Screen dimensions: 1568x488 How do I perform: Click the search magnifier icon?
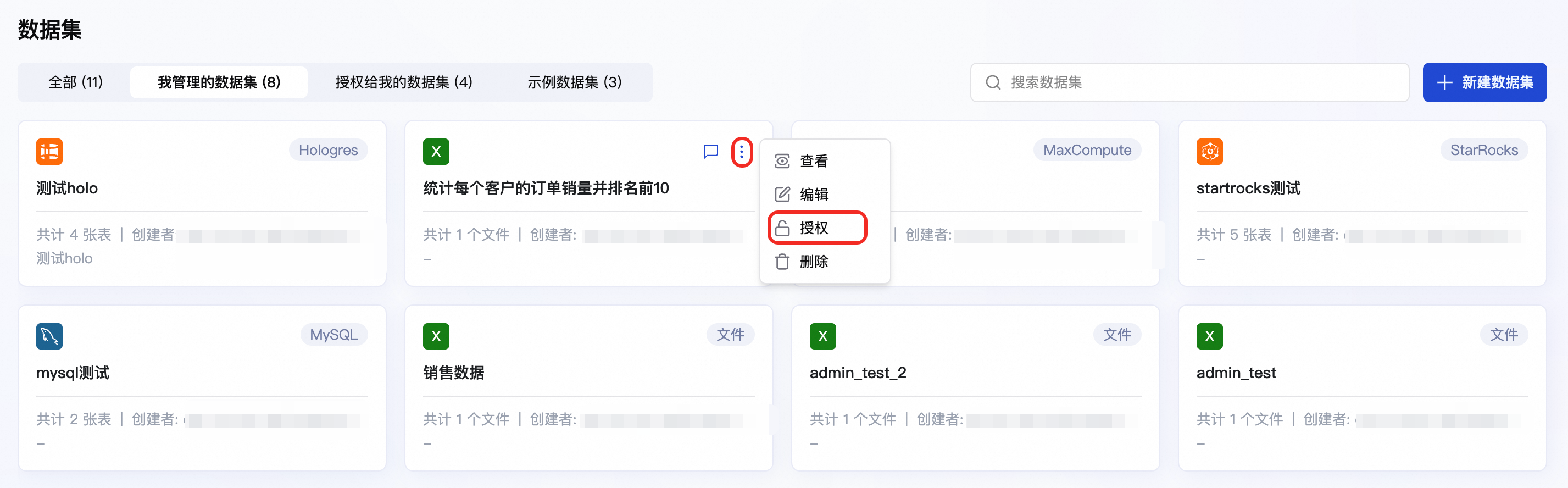(x=993, y=83)
